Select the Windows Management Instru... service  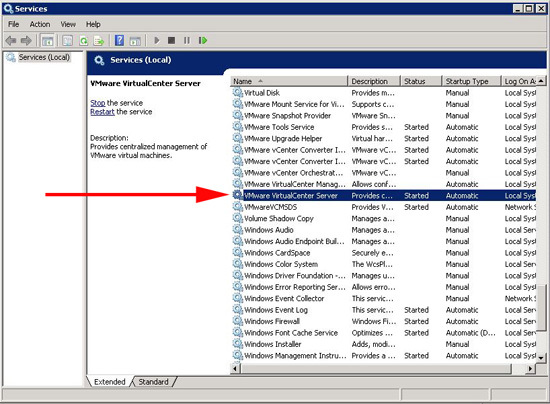click(384, 356)
